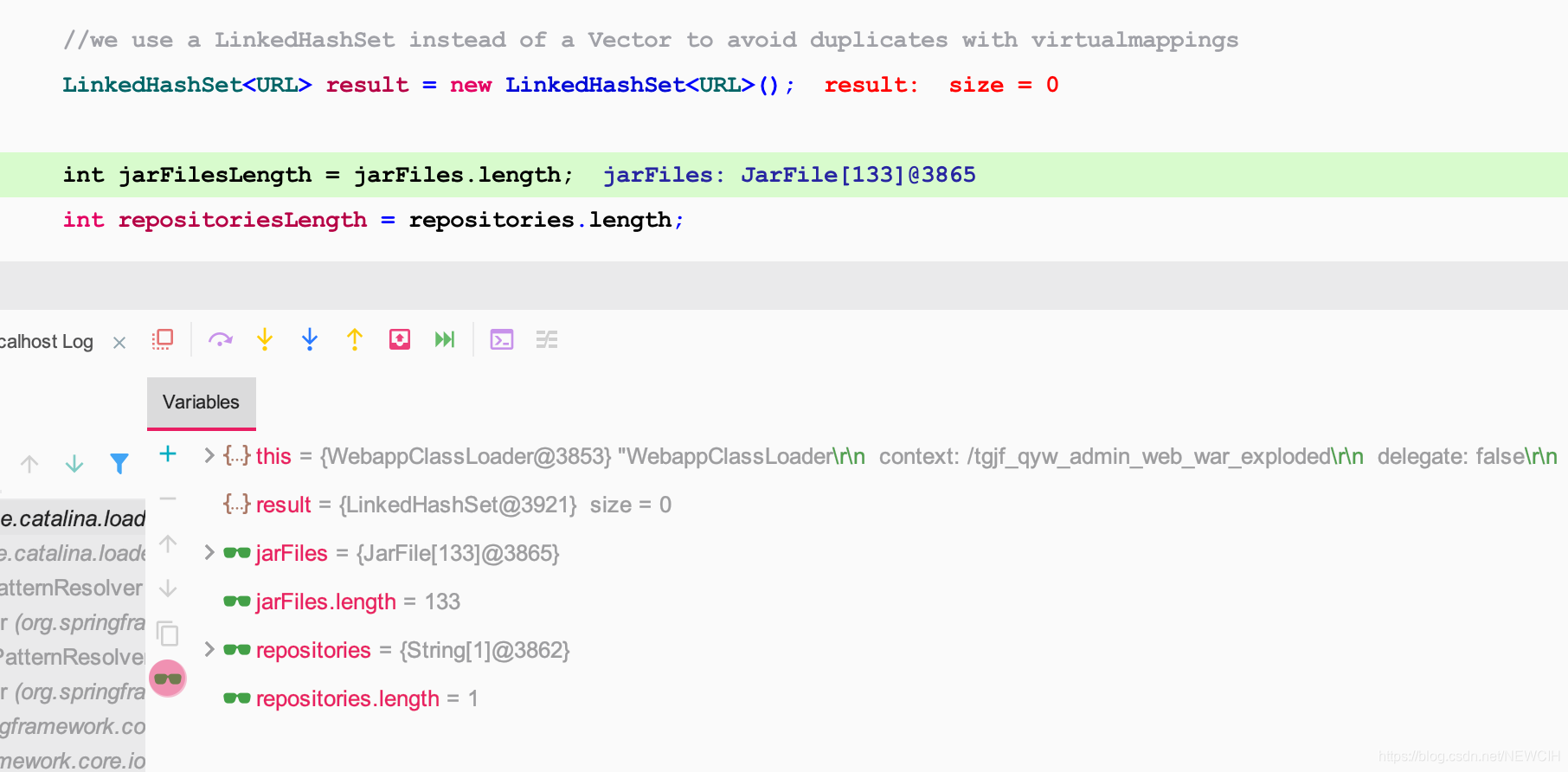Select the localhost Log tab
This screenshot has height=772, width=1568.
pyautogui.click(x=47, y=342)
